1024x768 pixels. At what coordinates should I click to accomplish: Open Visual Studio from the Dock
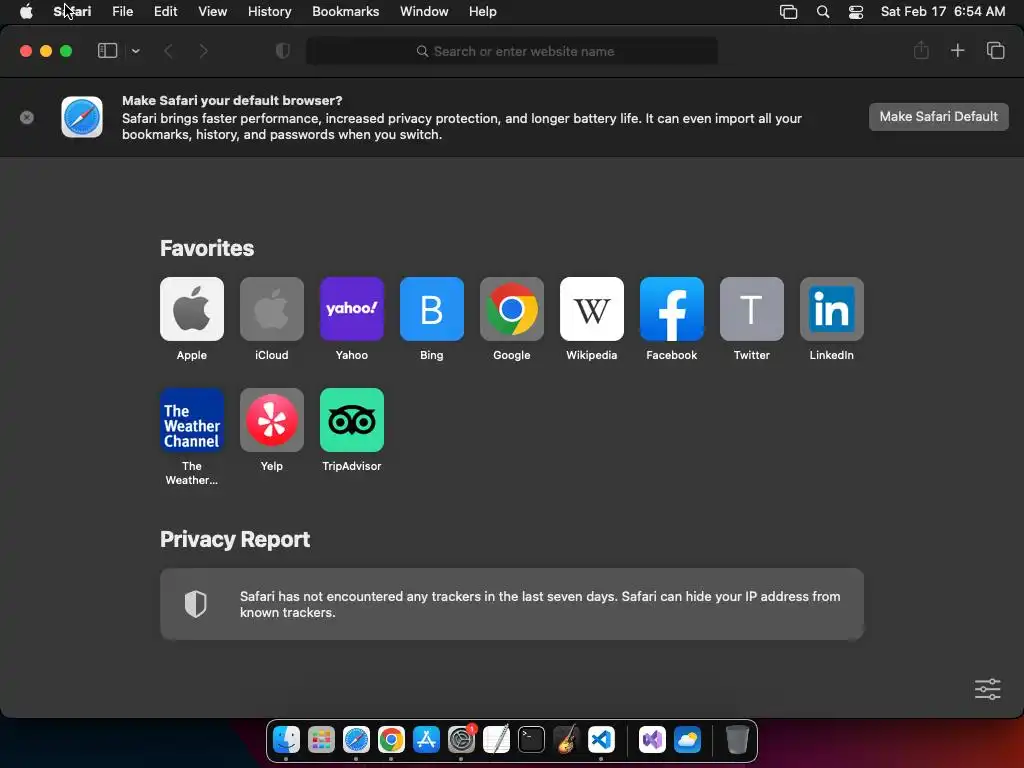tap(652, 740)
